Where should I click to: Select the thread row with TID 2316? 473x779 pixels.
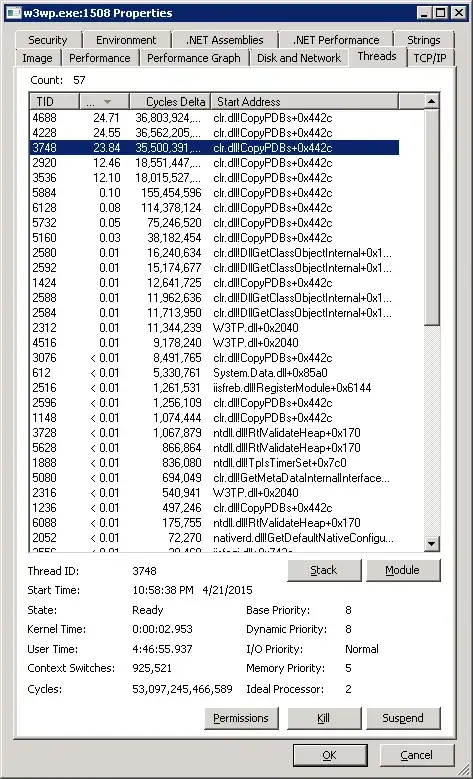tap(214, 493)
